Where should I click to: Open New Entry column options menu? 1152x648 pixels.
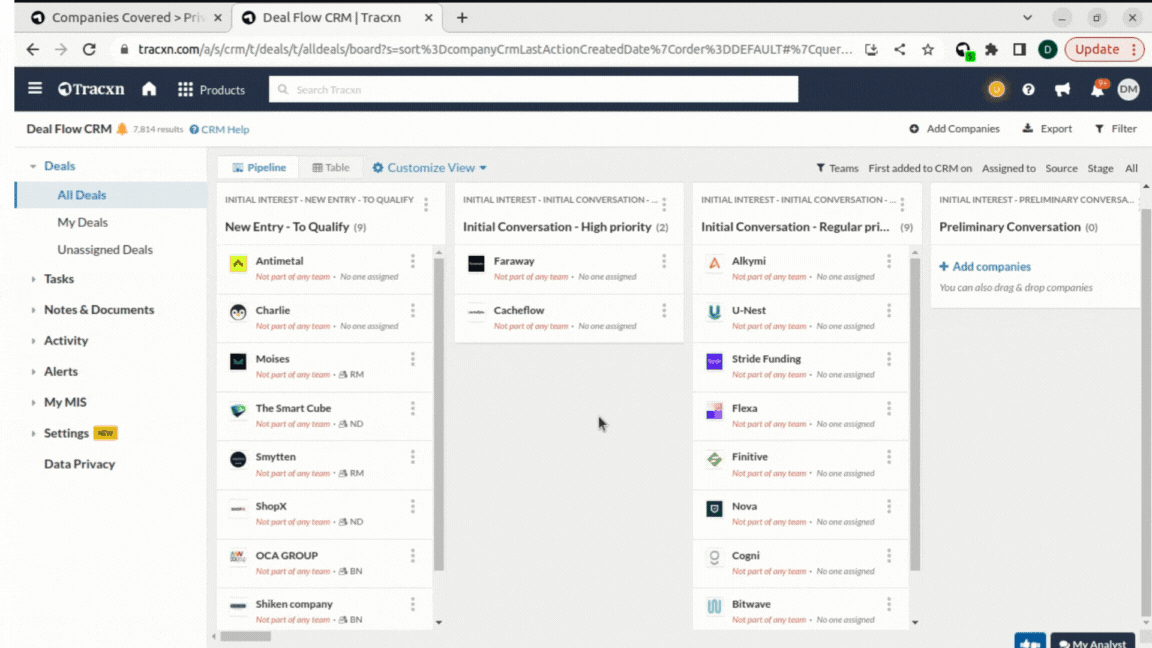426,205
